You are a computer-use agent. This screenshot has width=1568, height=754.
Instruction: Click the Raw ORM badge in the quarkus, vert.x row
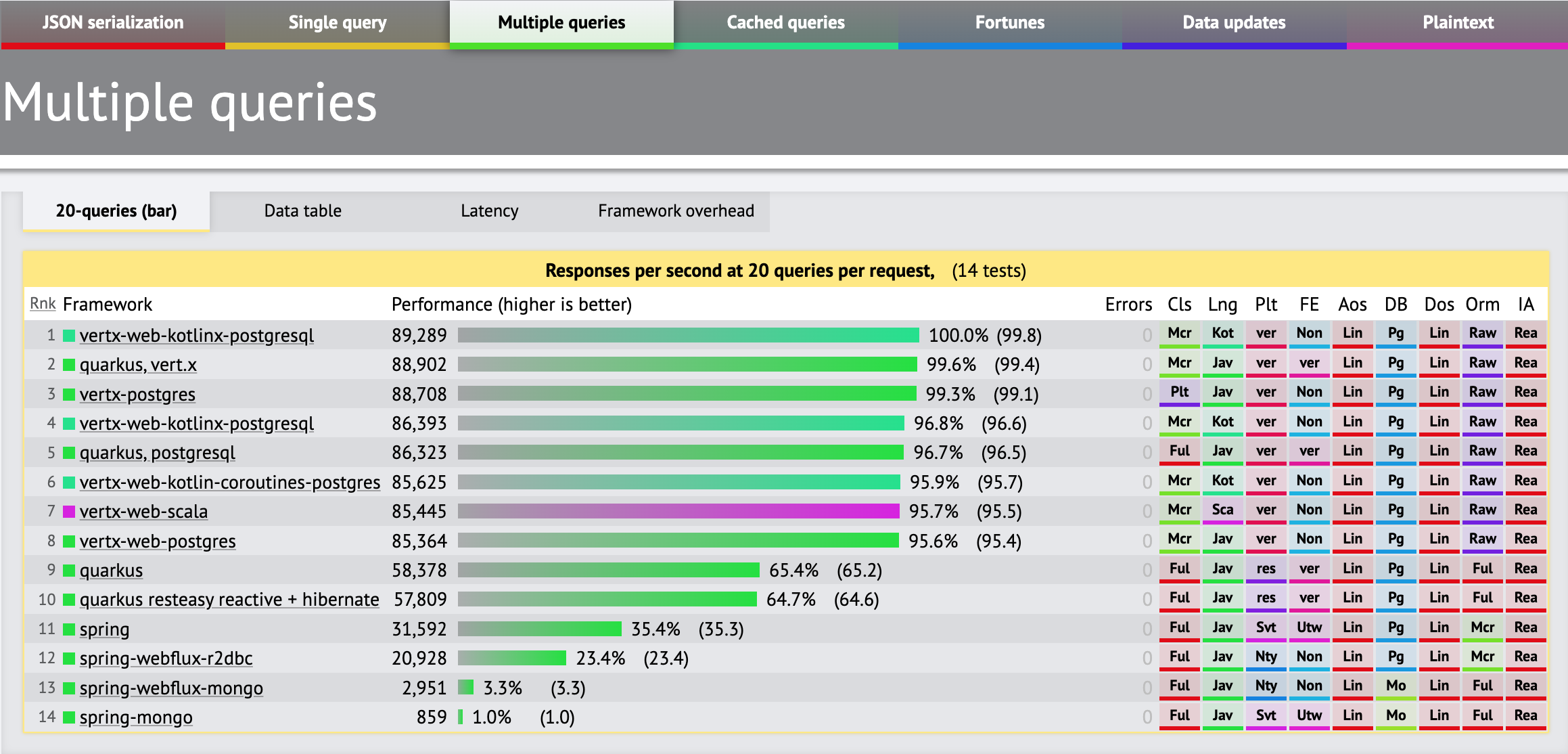(1482, 363)
